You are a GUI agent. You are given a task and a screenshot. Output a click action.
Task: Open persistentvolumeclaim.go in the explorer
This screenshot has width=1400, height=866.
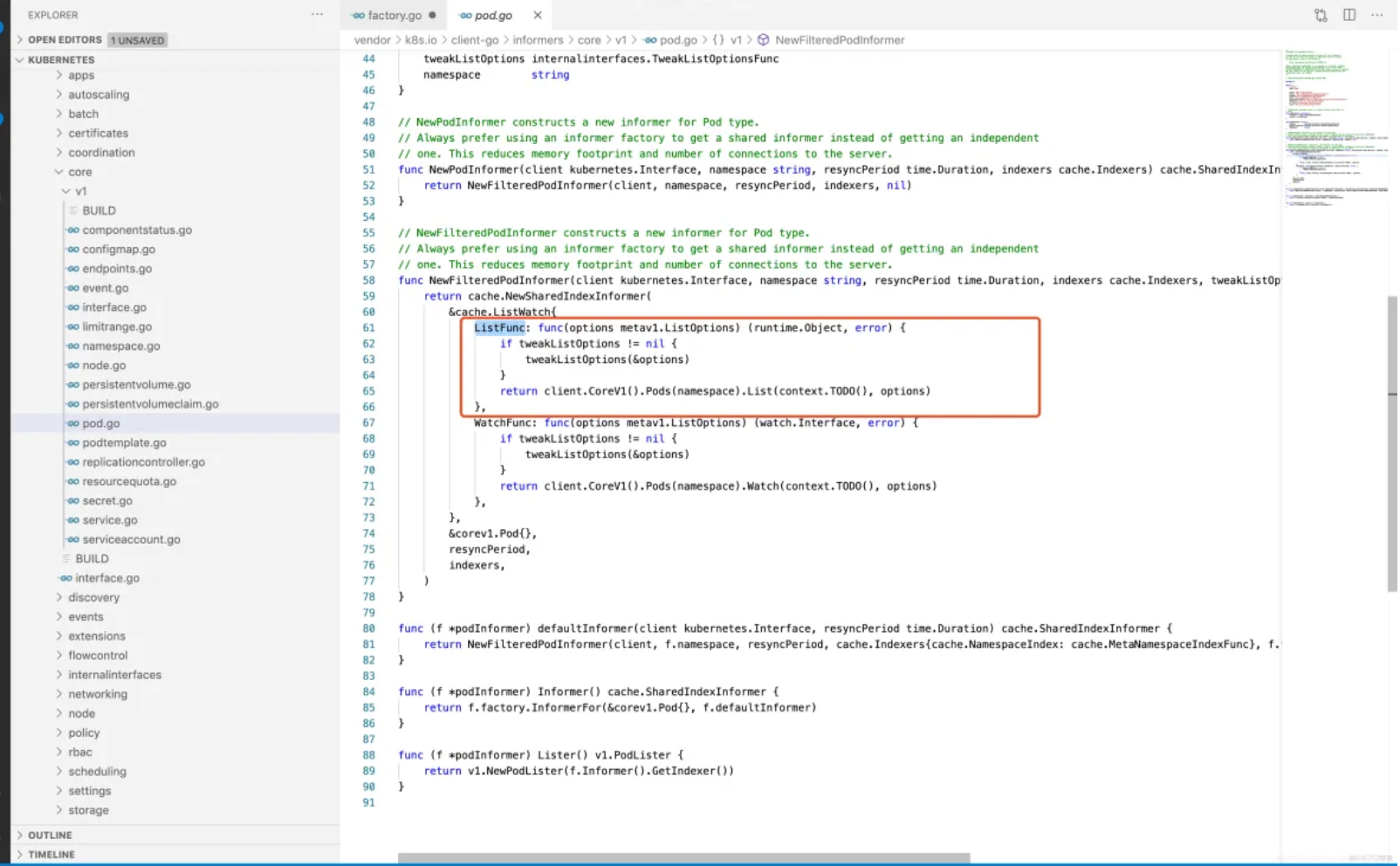(150, 404)
